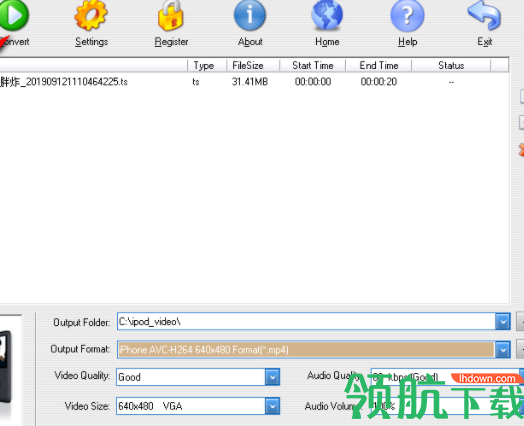Image resolution: width=524 pixels, height=426 pixels.
Task: Click the Exit toolbar label
Action: click(485, 42)
